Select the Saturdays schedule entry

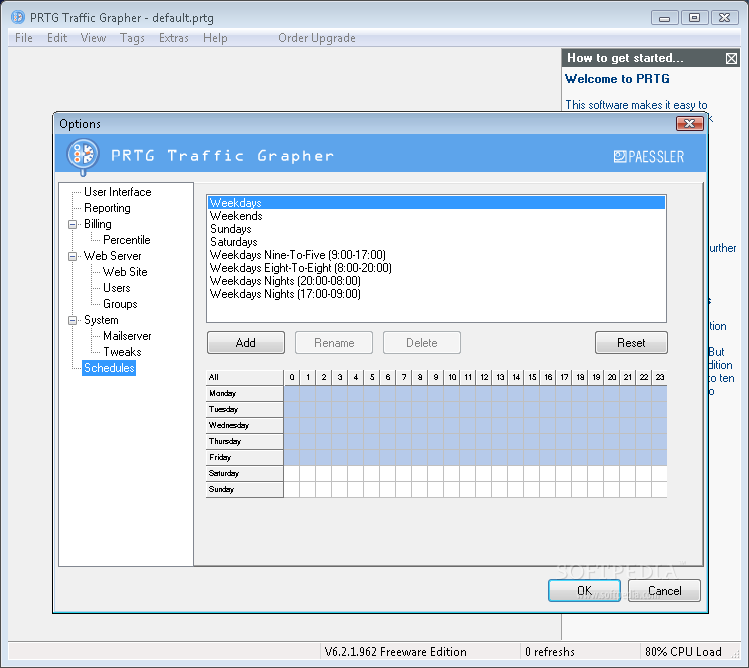point(437,242)
